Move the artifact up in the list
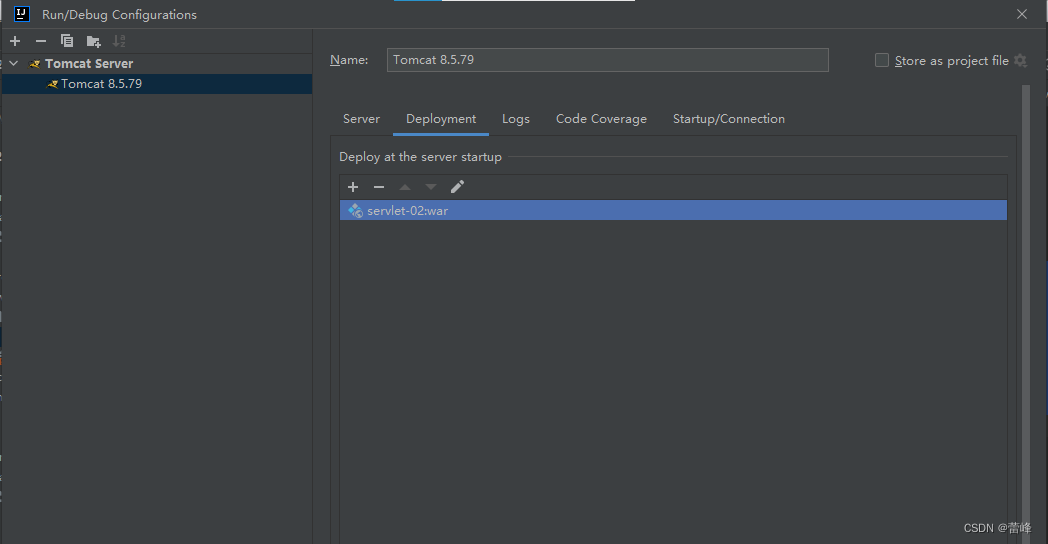Screen dimensions: 1048x544 point(405,187)
